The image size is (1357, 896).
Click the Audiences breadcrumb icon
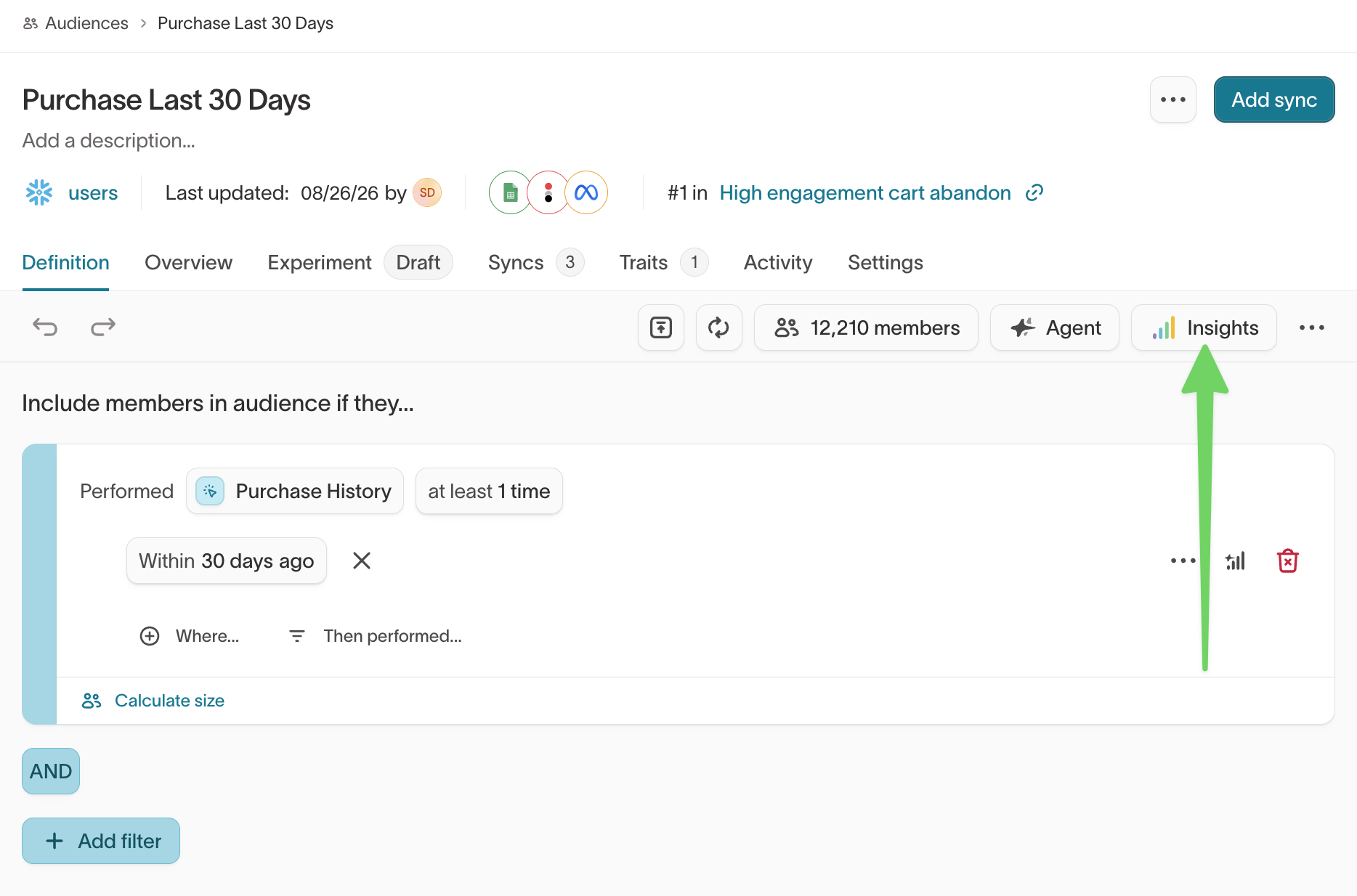[x=31, y=23]
